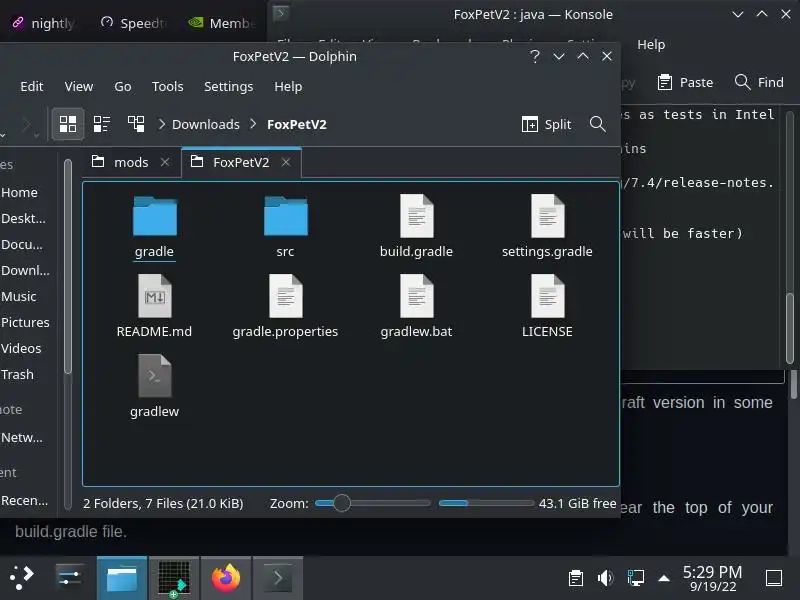Image resolution: width=800 pixels, height=600 pixels.
Task: Select the settings.gradle file icon
Action: 547,215
